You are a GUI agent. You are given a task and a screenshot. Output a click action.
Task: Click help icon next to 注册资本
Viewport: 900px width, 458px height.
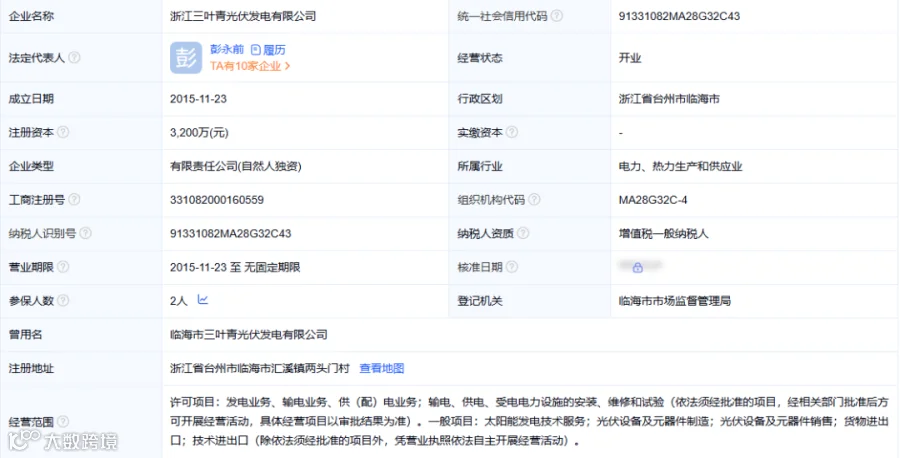pyautogui.click(x=63, y=132)
